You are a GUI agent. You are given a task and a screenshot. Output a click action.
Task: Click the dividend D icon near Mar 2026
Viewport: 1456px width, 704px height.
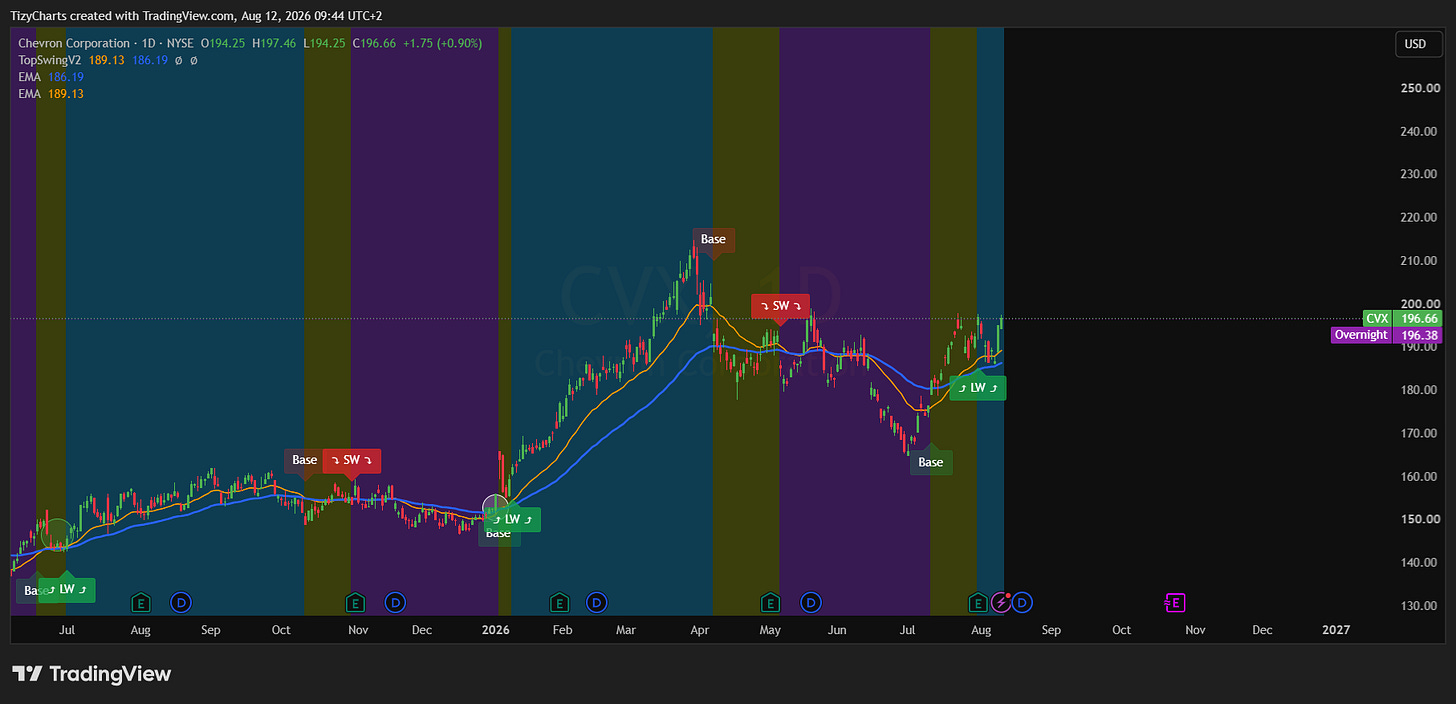pos(597,602)
